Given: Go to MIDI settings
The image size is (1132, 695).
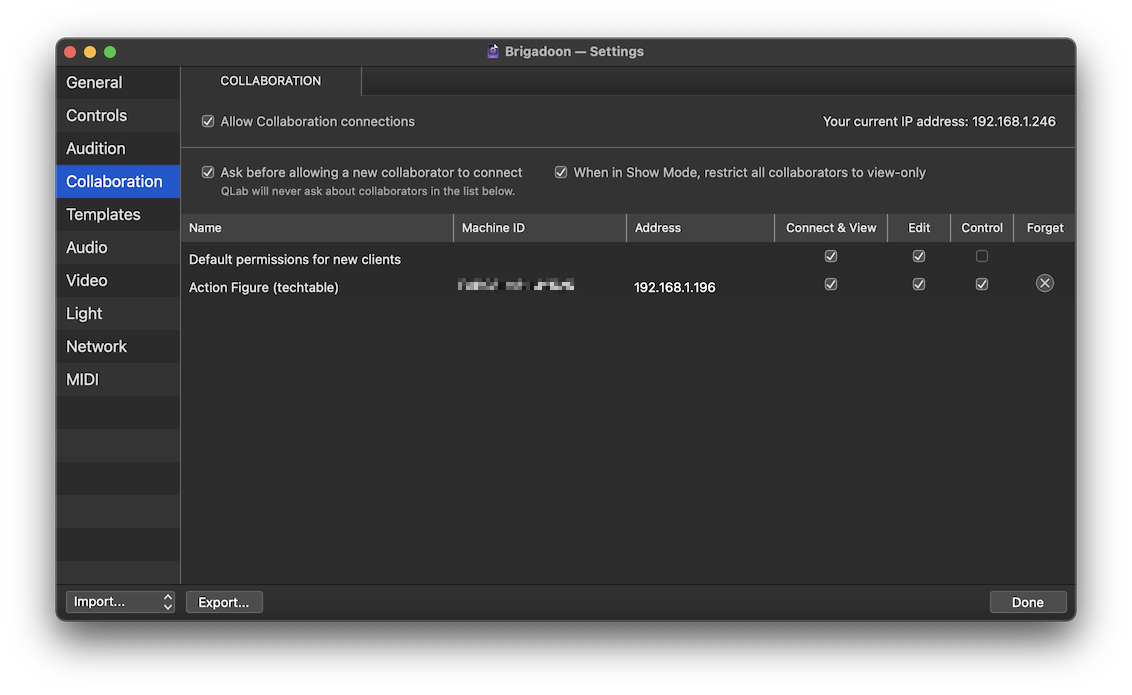Looking at the screenshot, I should pyautogui.click(x=83, y=380).
